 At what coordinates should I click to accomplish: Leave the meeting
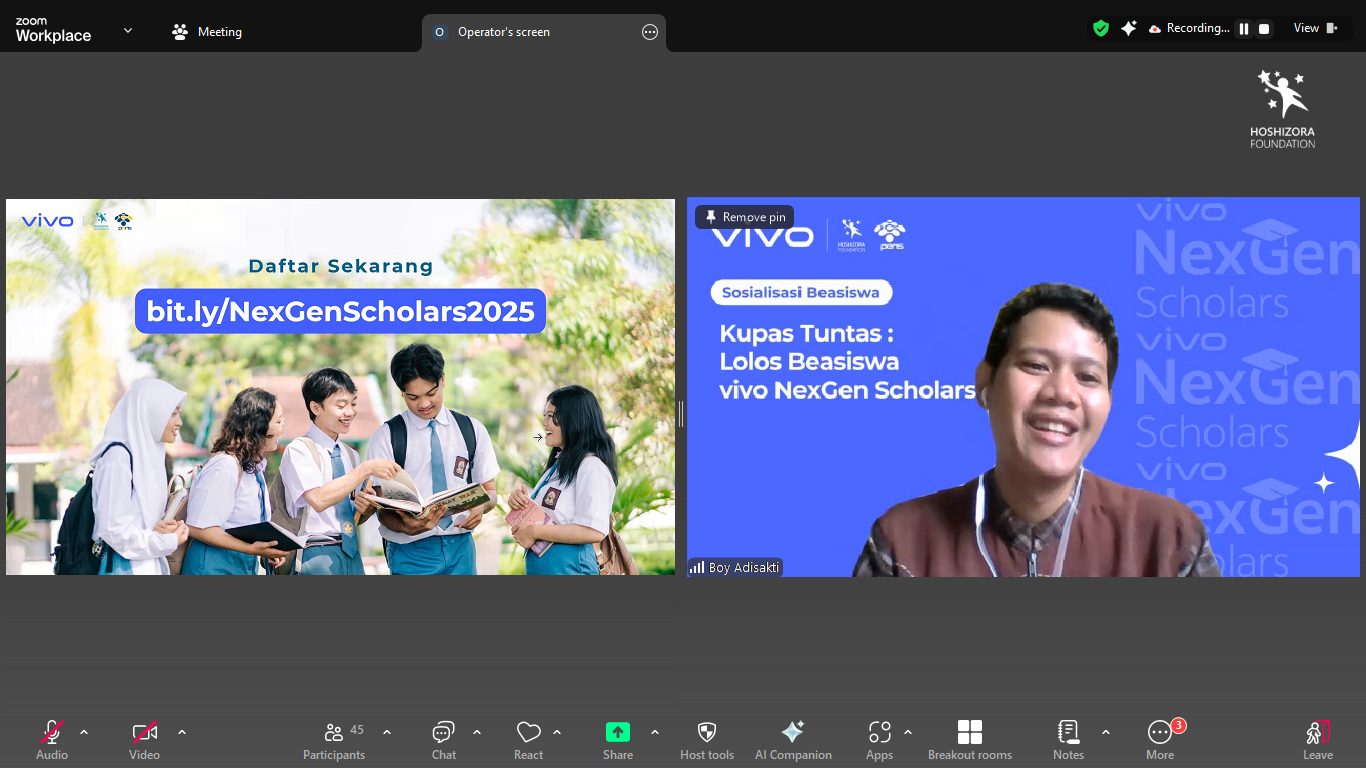(x=1318, y=740)
